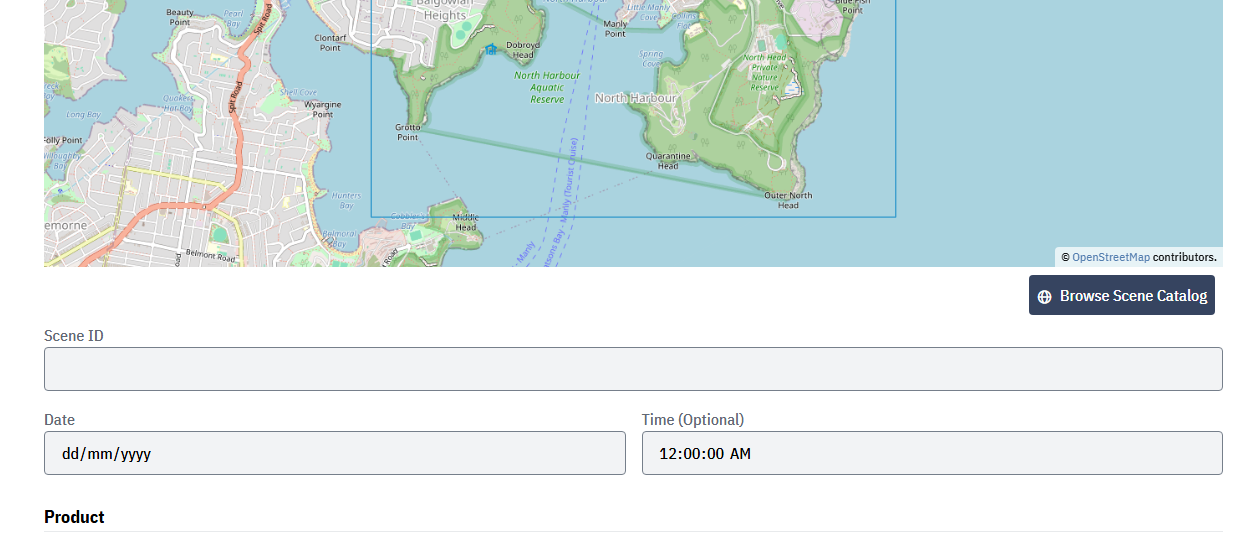The image size is (1260, 538).
Task: Click the Scene ID field label
Action: (x=74, y=336)
